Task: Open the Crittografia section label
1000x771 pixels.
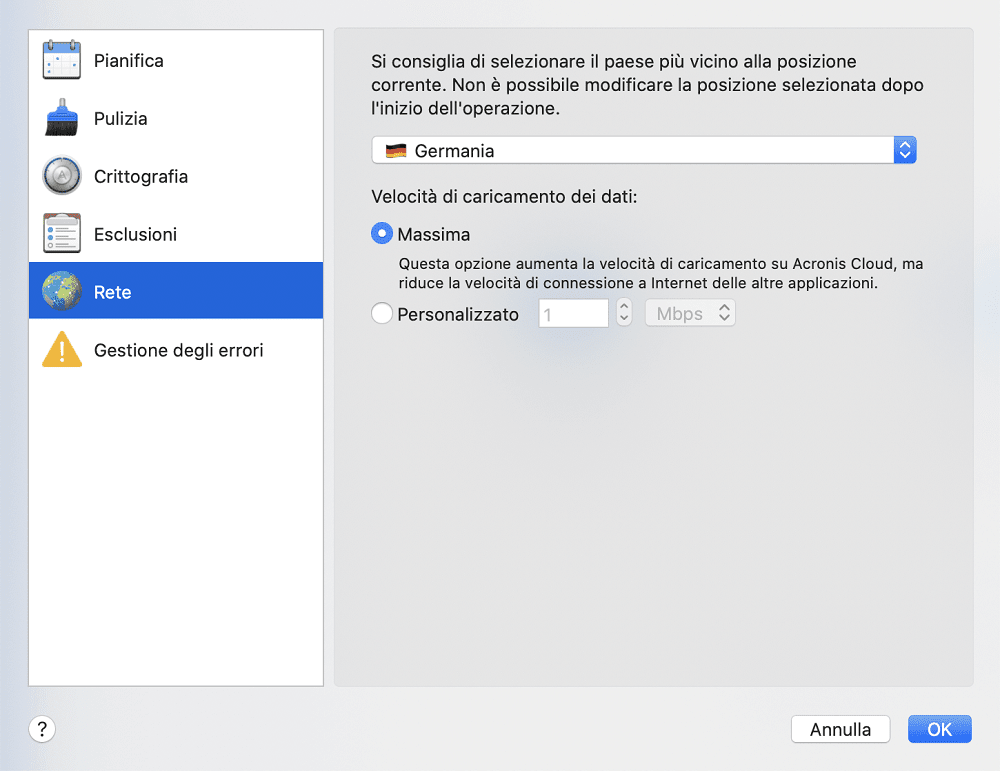Action: [x=141, y=177]
